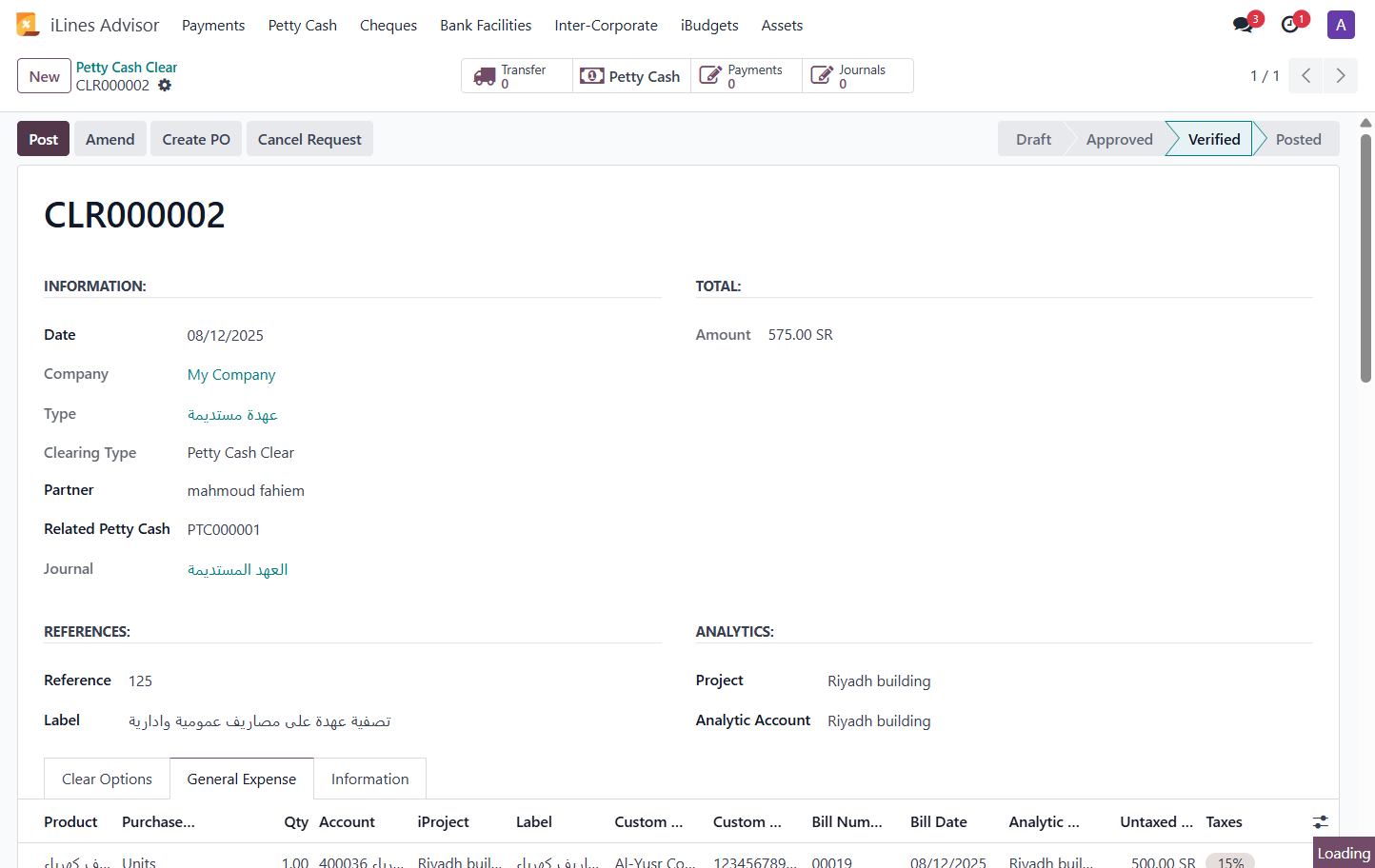Switch to the Information tab
Image resolution: width=1375 pixels, height=868 pixels.
(x=369, y=779)
